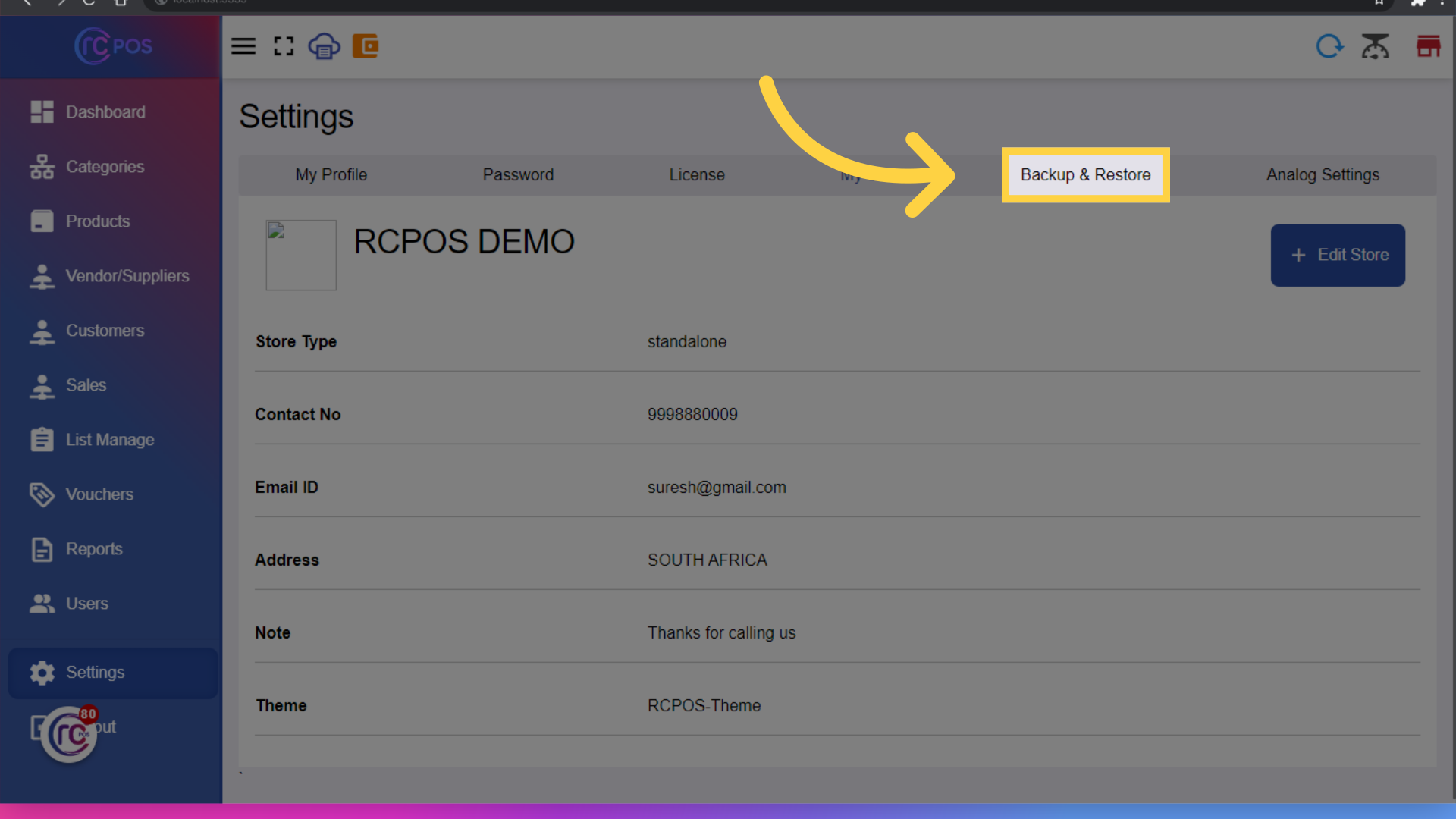Switch to Password tab

click(x=518, y=175)
